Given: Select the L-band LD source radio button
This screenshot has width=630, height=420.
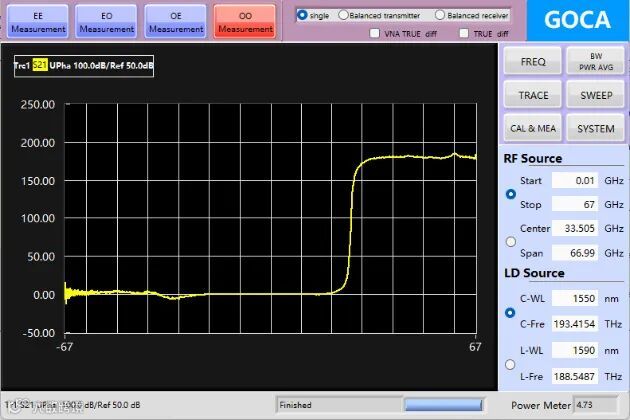Looking at the screenshot, I should point(510,365).
